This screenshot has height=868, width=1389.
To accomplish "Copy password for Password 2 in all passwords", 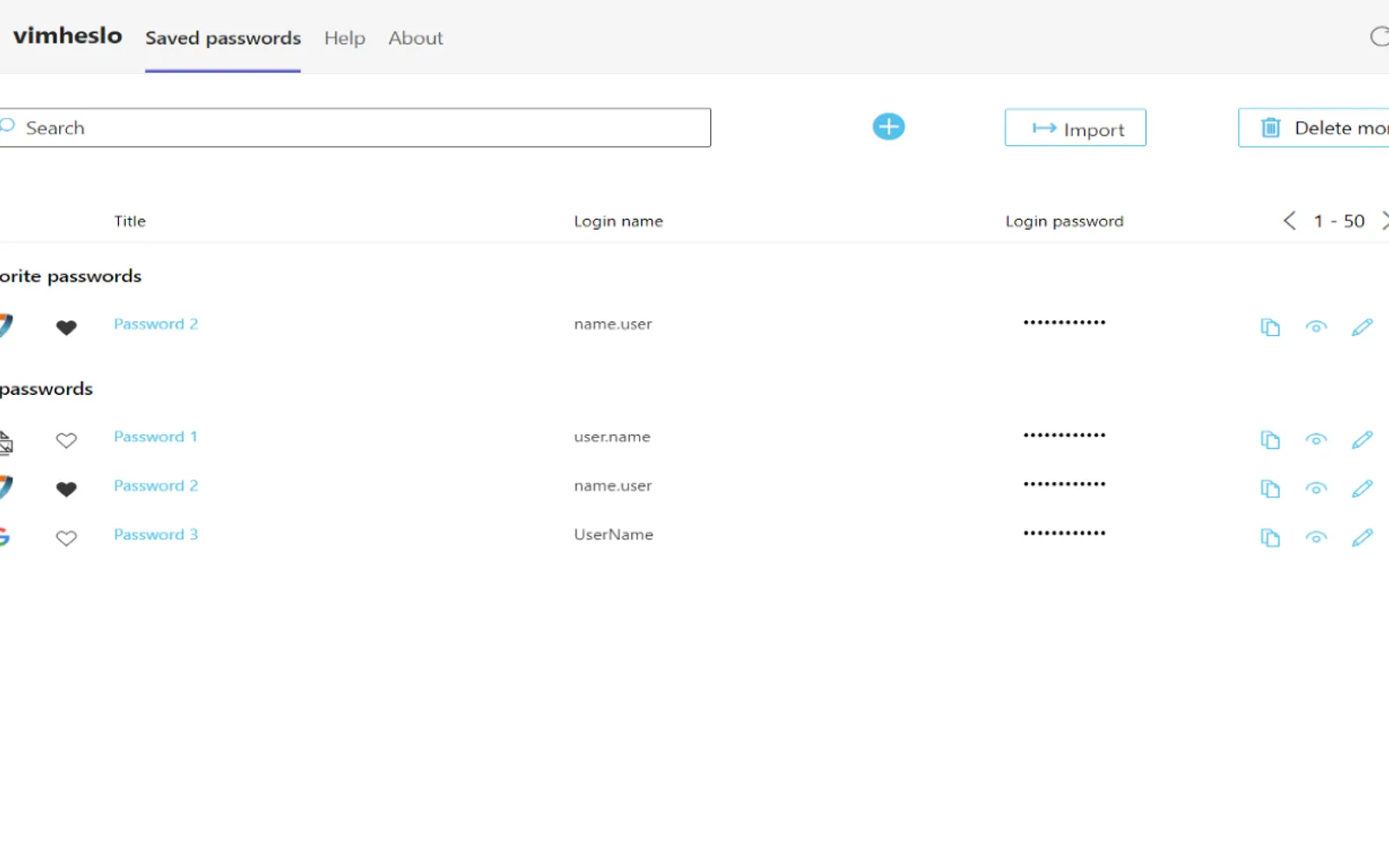I will coord(1270,489).
